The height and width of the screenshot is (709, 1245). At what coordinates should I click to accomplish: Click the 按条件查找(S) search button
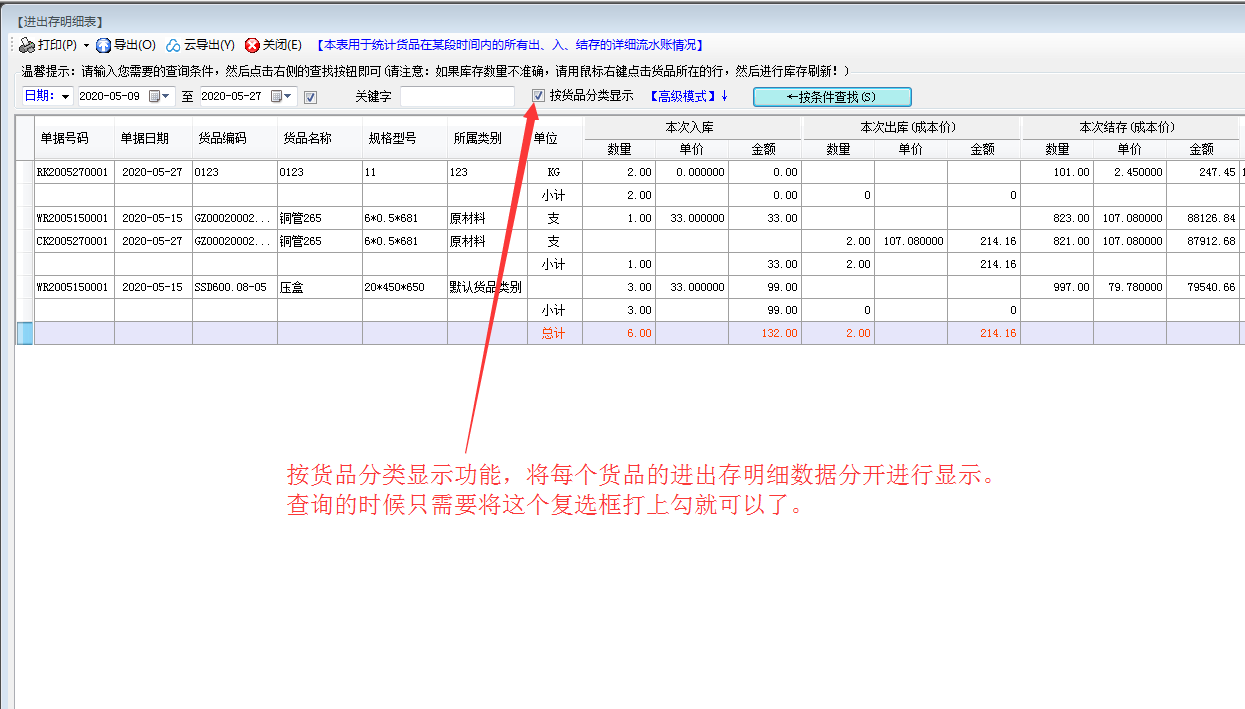[833, 96]
